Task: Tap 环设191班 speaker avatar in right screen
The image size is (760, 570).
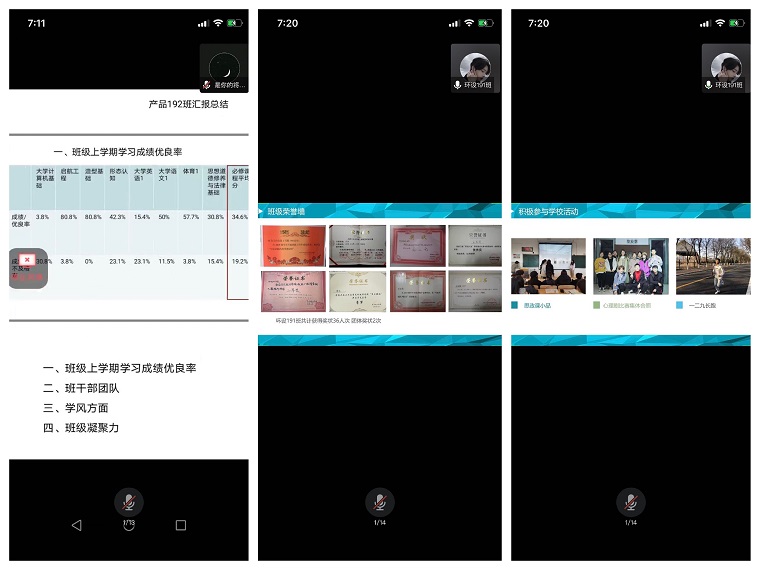Action: 726,67
